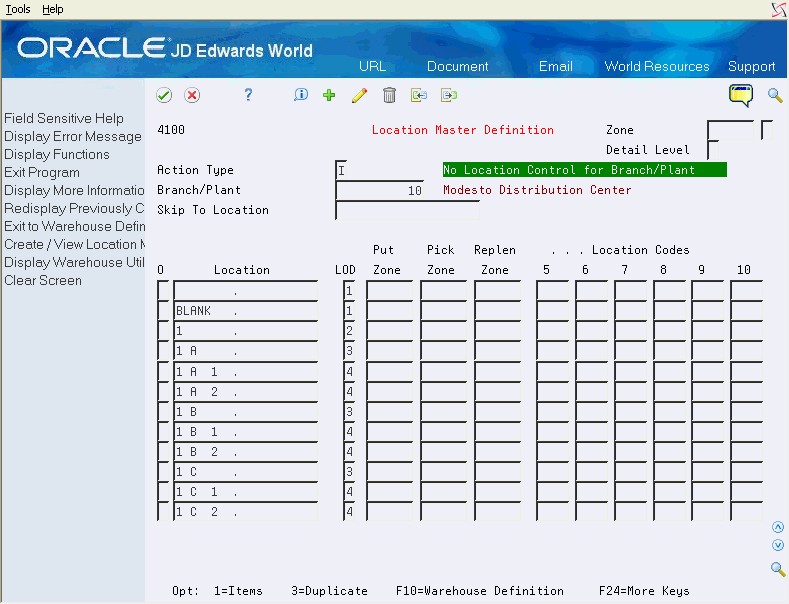Click the URL header link

[x=372, y=66]
